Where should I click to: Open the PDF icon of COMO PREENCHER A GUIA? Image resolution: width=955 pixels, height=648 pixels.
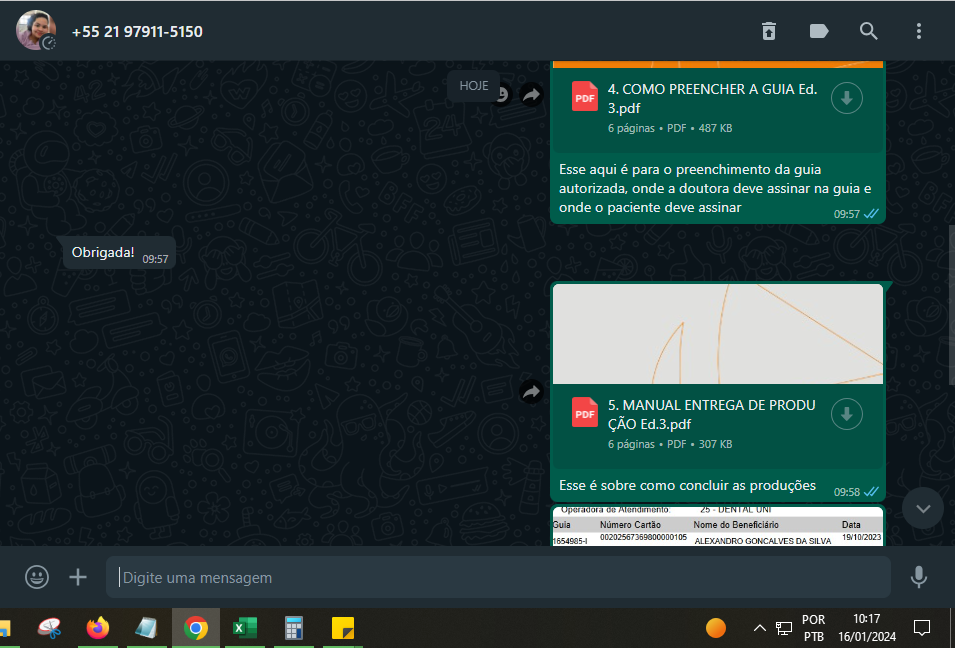pos(585,97)
